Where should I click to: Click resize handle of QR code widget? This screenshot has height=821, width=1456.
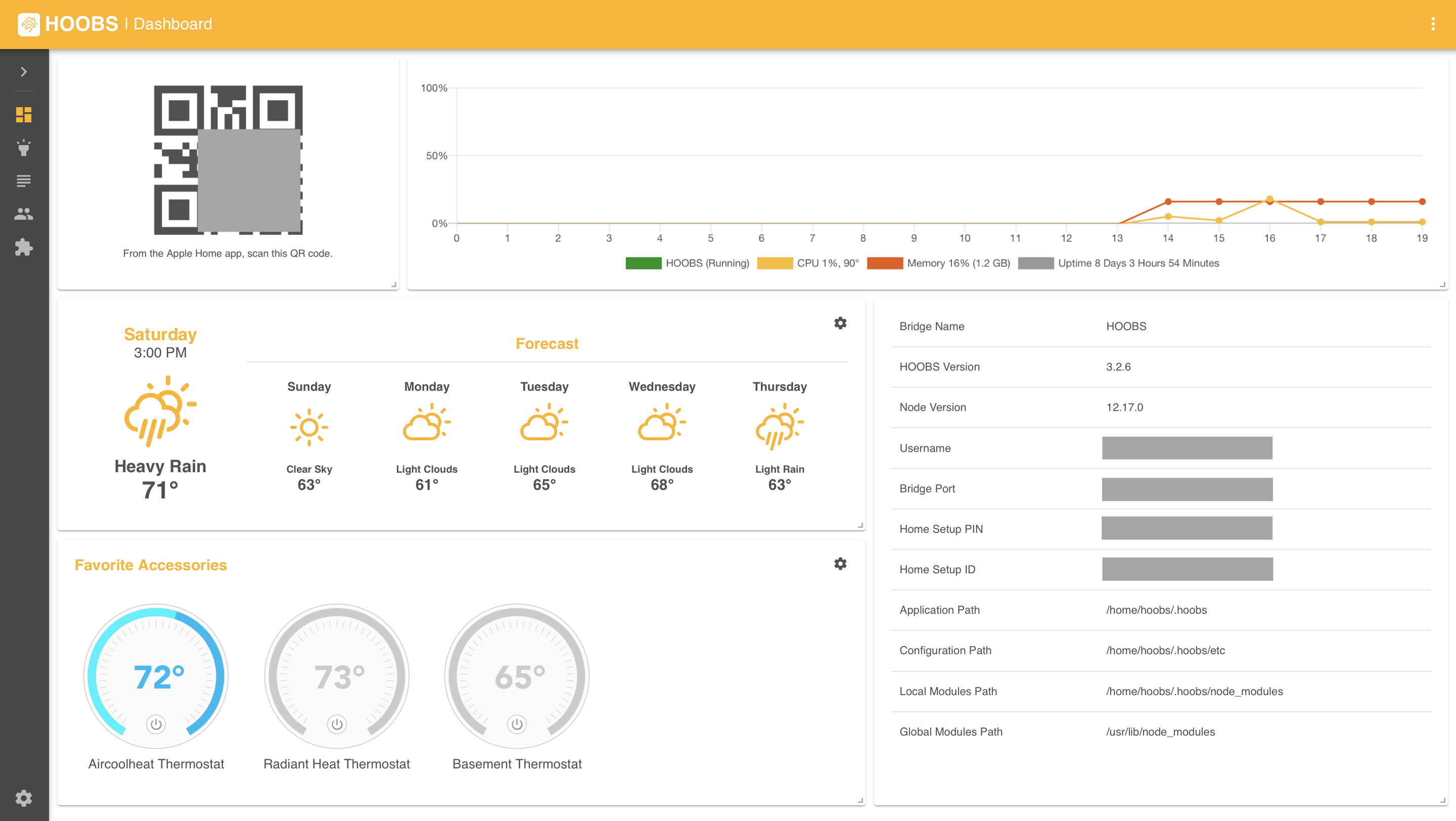[x=394, y=285]
